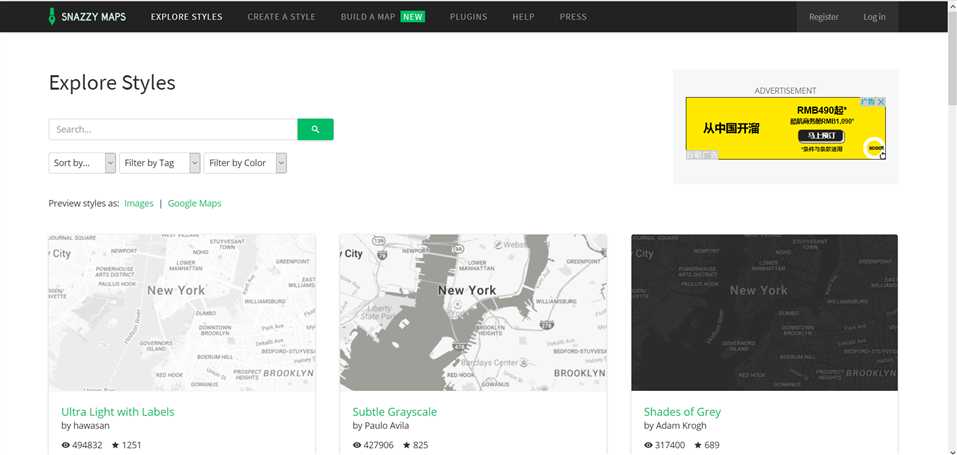Click the Explore Styles page heading
Image resolution: width=957 pixels, height=455 pixels.
point(112,83)
